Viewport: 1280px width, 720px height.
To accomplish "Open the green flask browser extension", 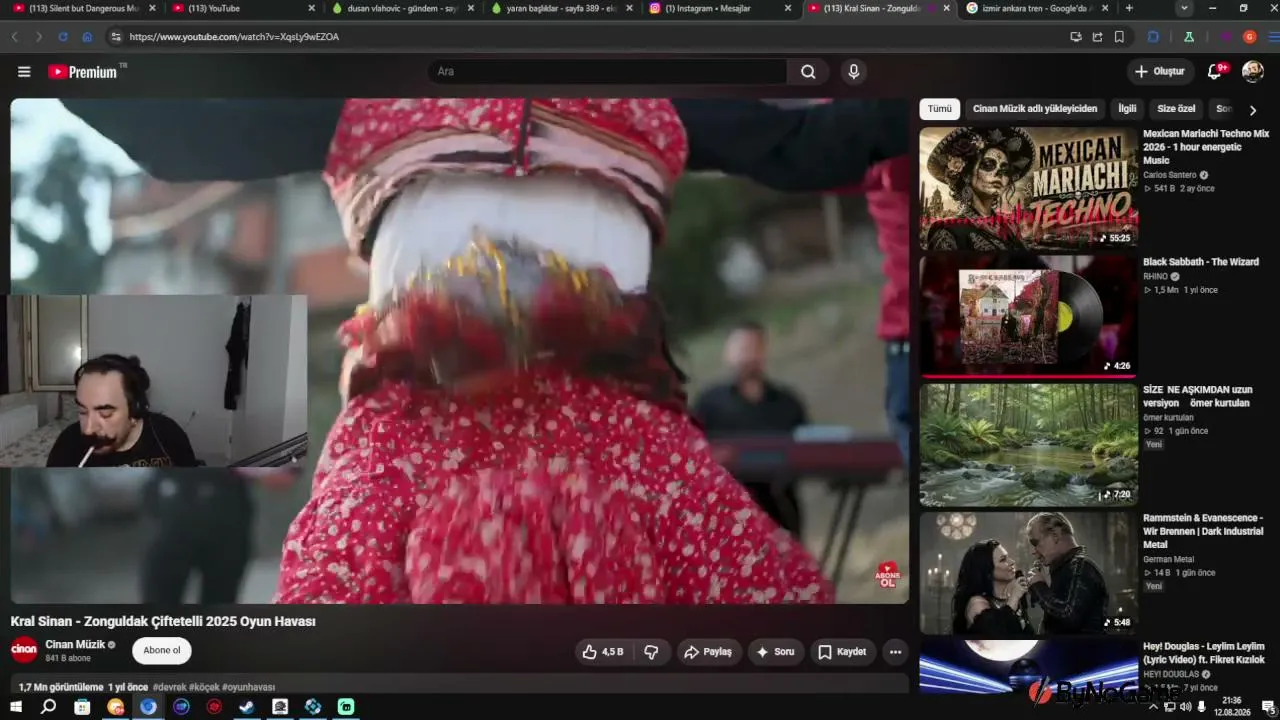I will coord(1189,37).
